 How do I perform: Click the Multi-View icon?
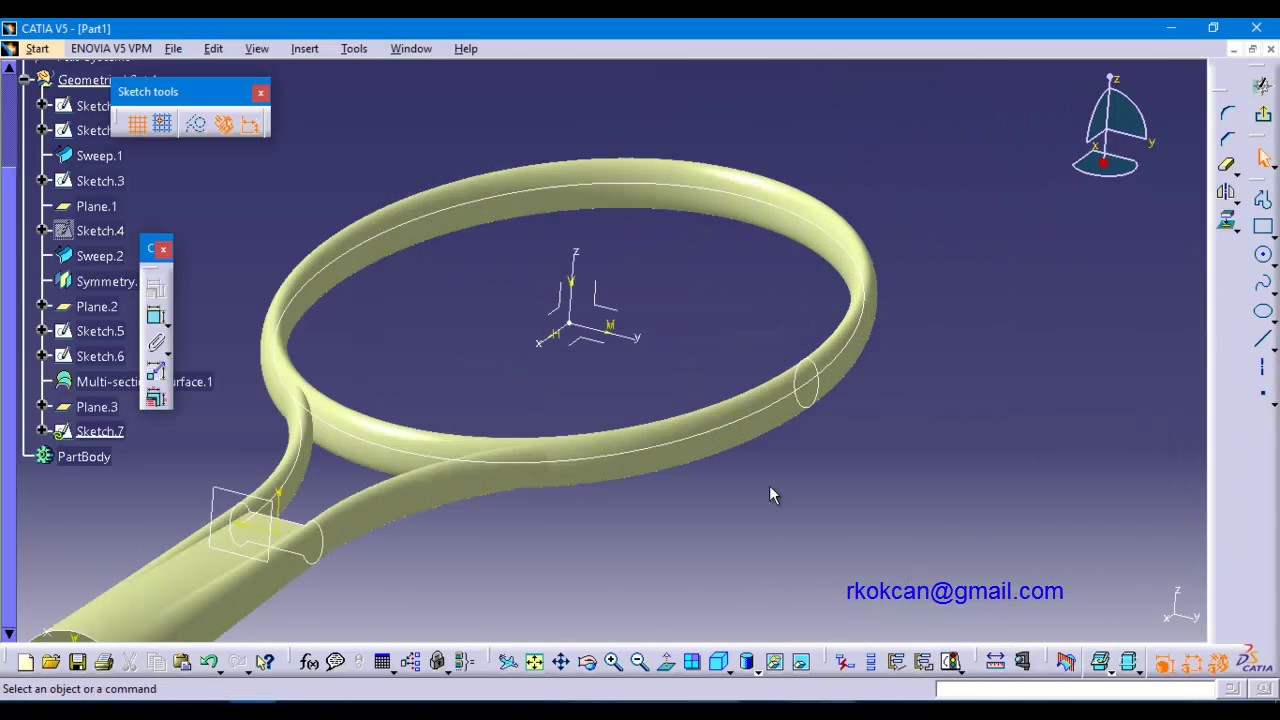point(692,662)
